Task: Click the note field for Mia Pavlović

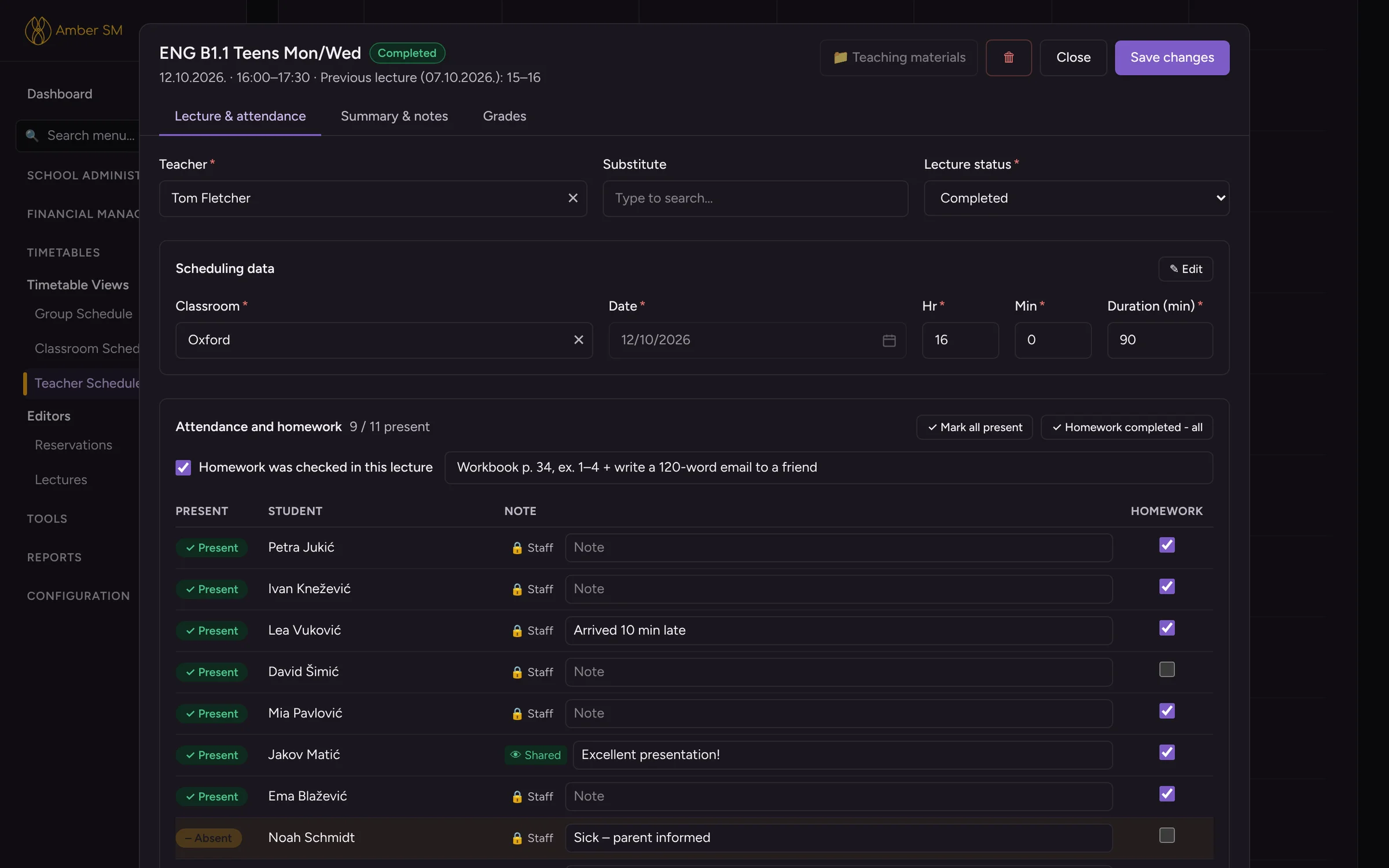Action: 839,713
